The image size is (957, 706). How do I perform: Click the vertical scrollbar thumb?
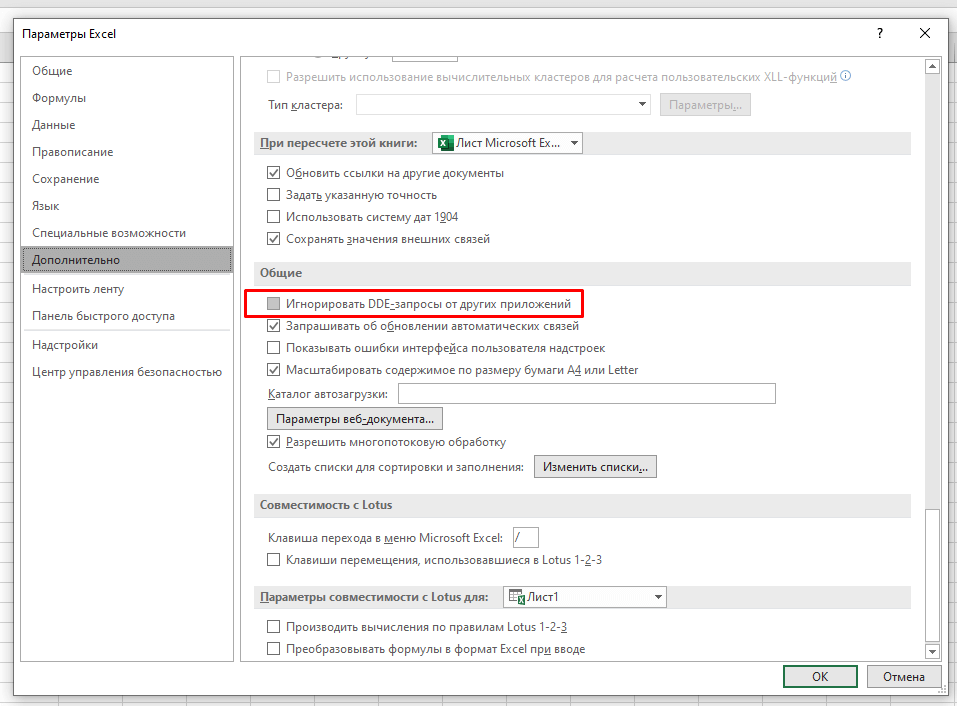[x=932, y=576]
